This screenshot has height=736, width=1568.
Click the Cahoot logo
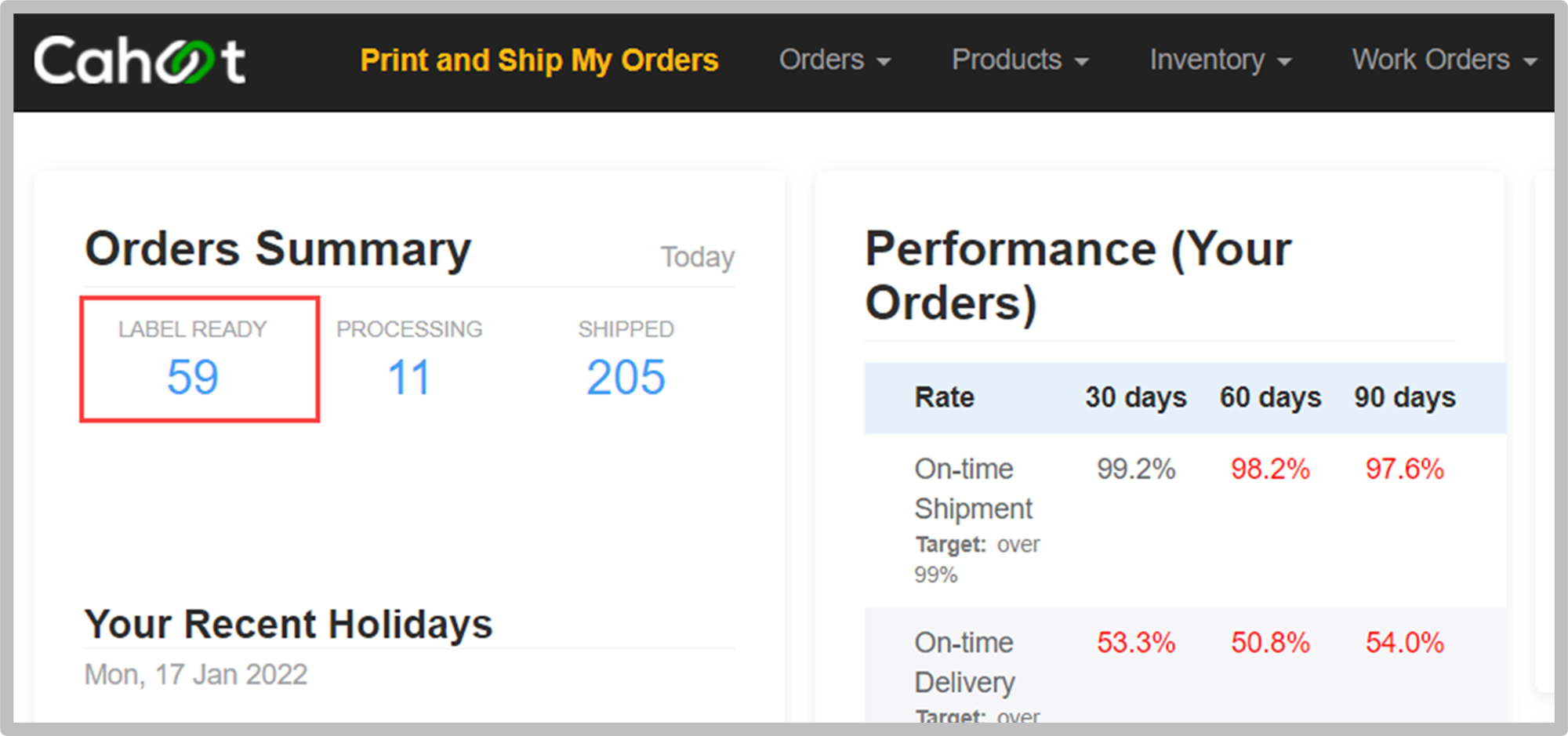tap(140, 61)
